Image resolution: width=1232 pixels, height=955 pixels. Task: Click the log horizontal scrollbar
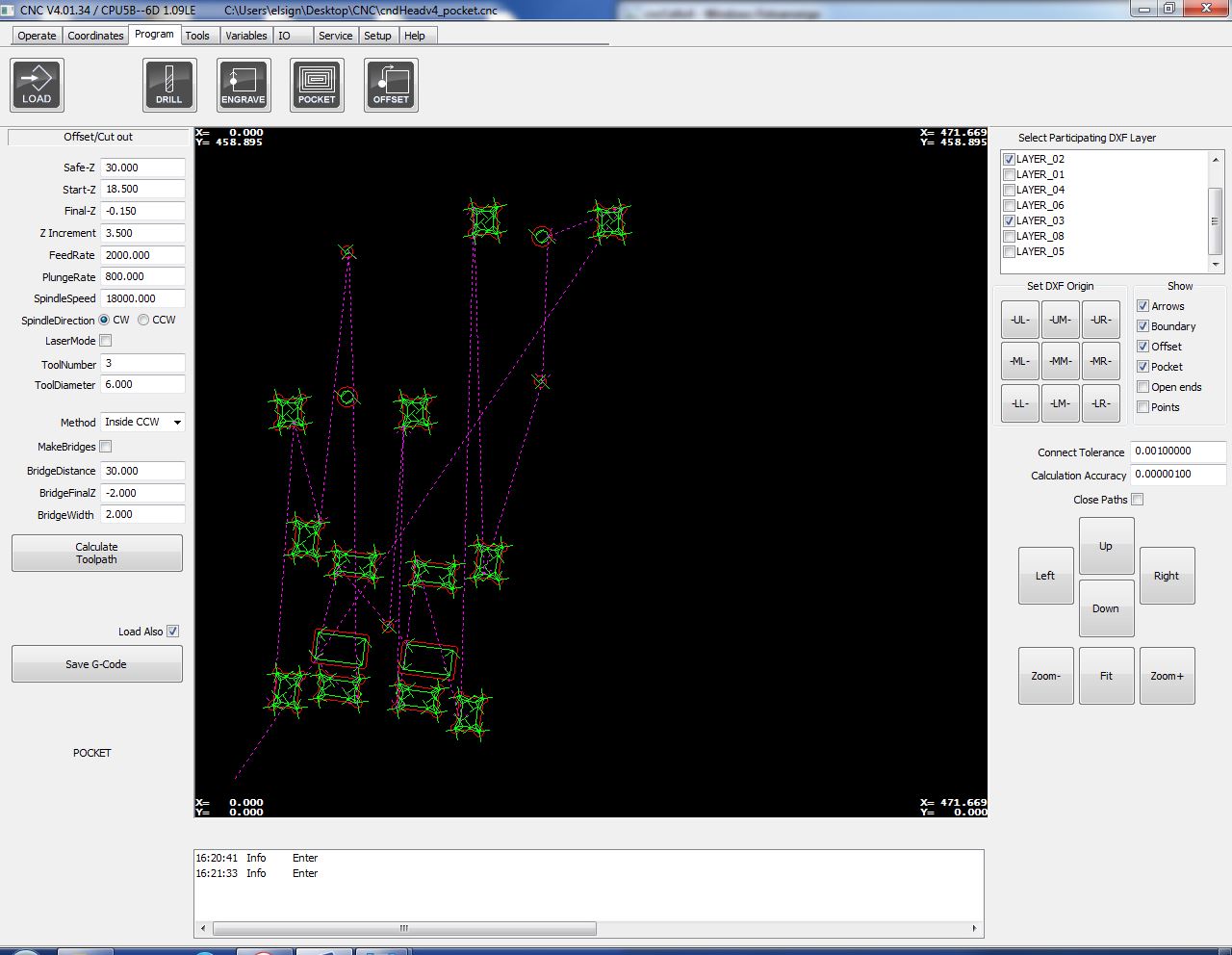pos(403,929)
